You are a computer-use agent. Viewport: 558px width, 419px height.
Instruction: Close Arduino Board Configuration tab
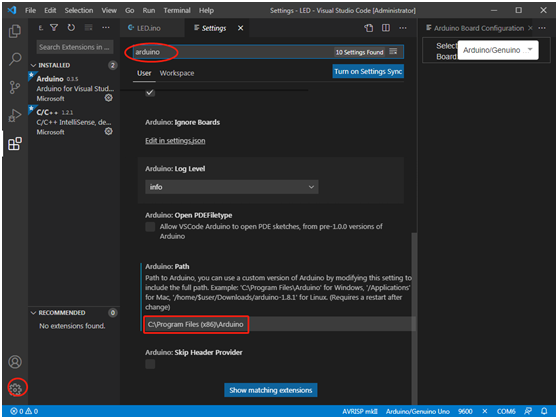(x=530, y=28)
